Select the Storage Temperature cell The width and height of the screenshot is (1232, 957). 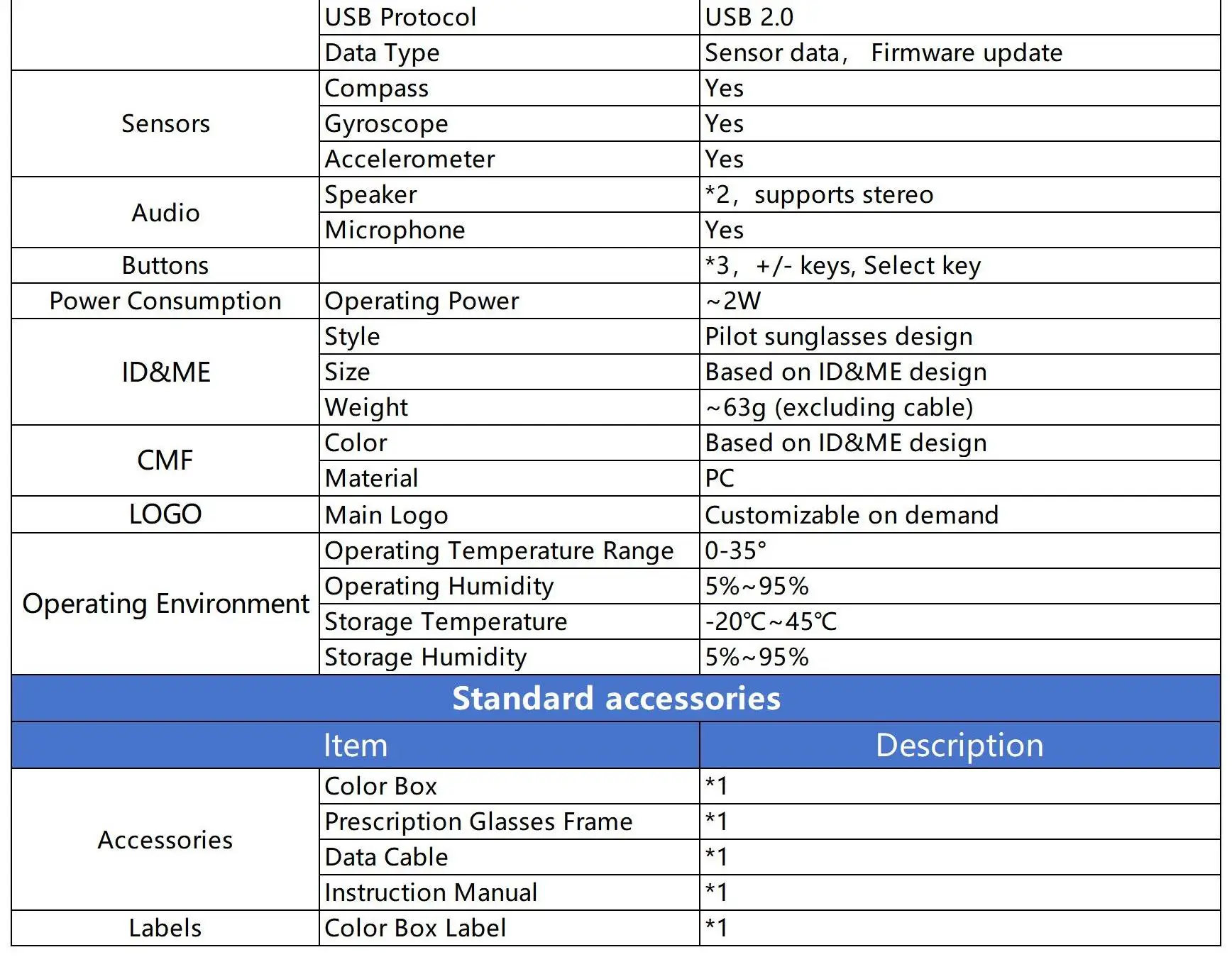(x=510, y=621)
